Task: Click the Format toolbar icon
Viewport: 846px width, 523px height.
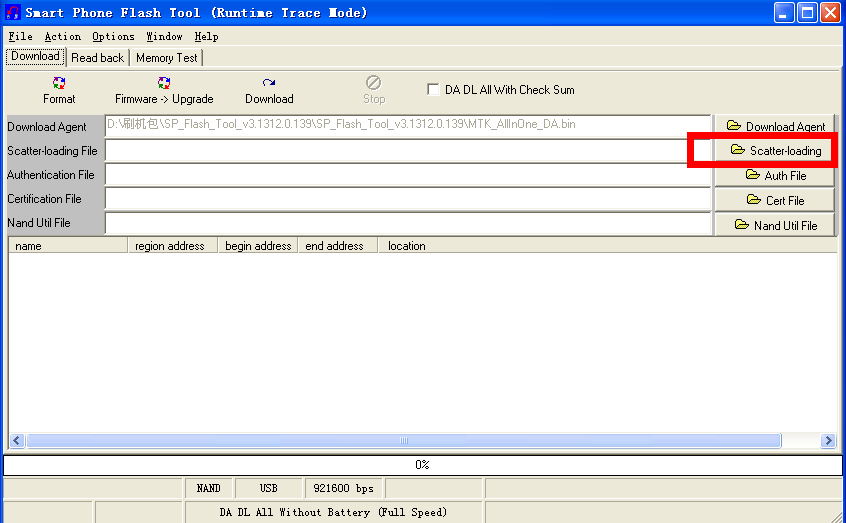Action: [x=59, y=83]
